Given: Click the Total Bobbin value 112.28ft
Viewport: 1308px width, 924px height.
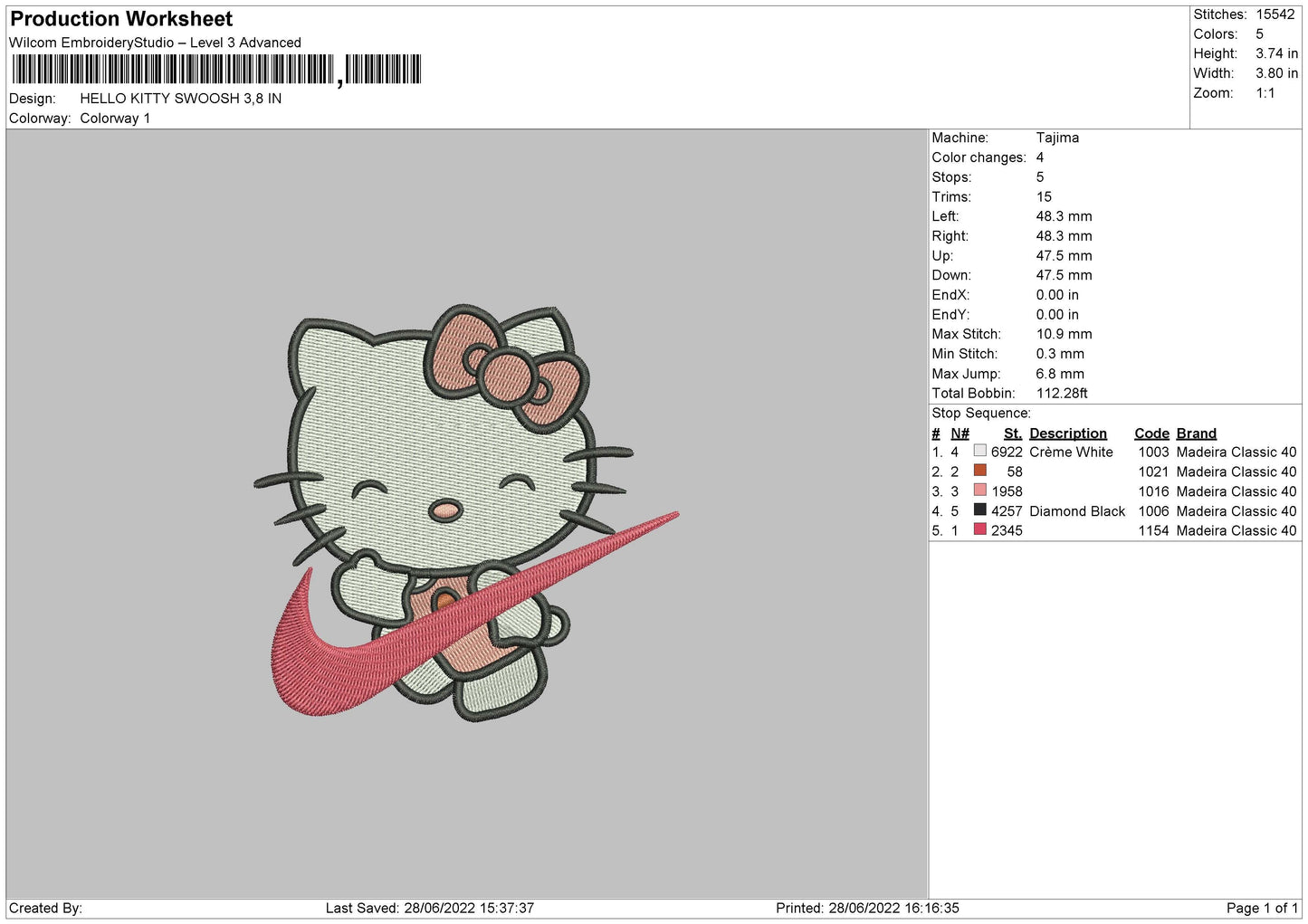Looking at the screenshot, I should [x=1062, y=394].
